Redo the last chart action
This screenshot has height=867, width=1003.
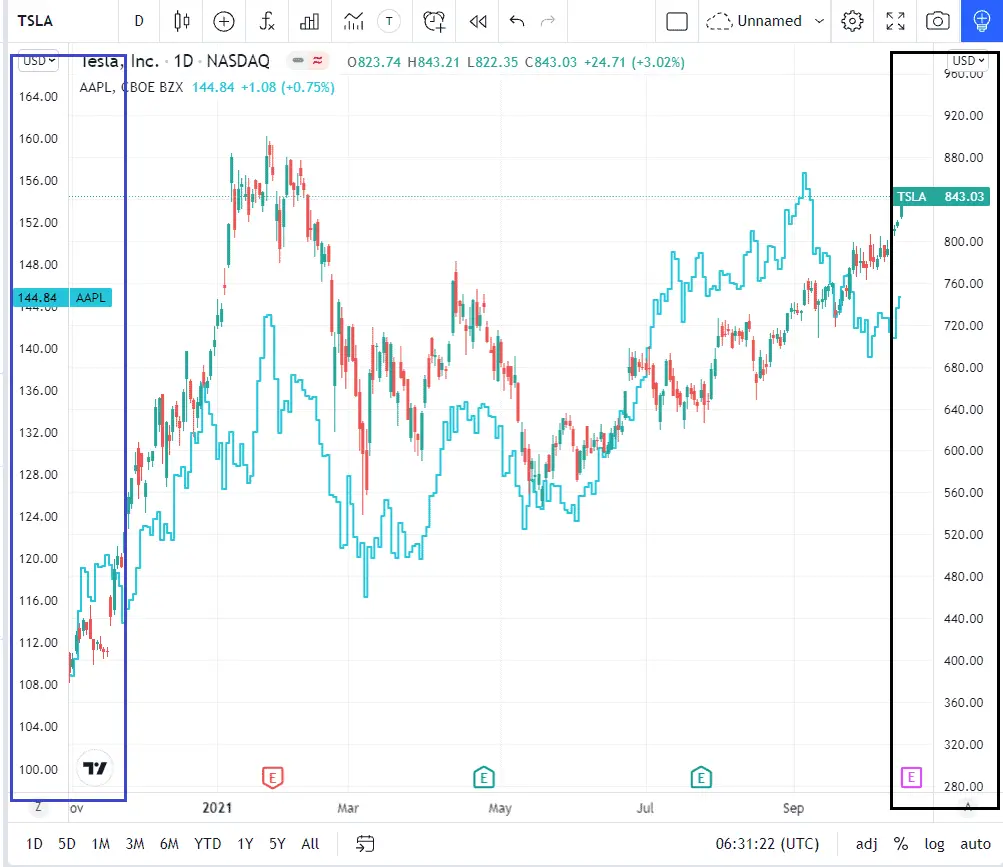click(548, 21)
